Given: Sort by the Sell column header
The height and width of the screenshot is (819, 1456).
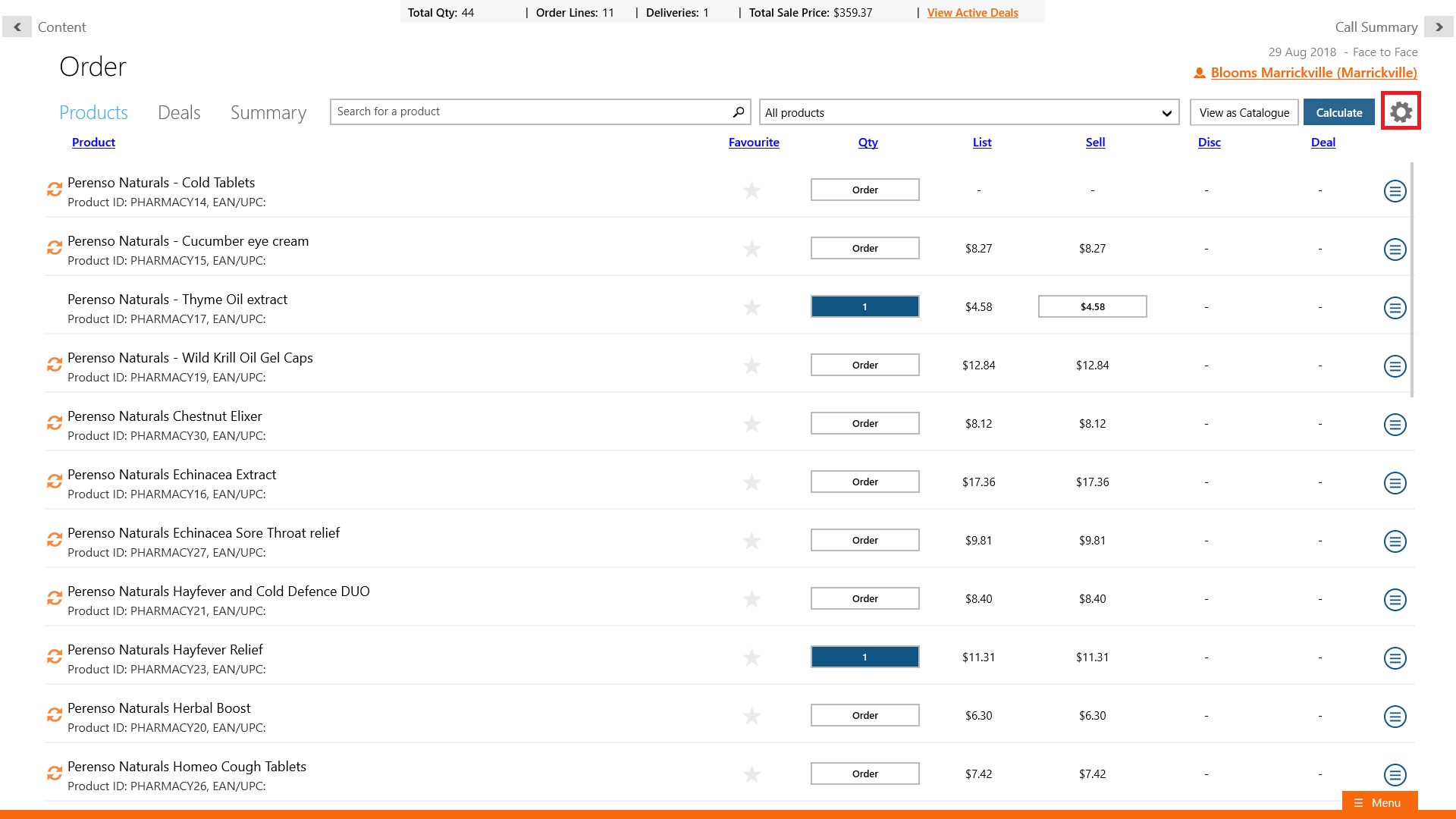Looking at the screenshot, I should tap(1094, 142).
